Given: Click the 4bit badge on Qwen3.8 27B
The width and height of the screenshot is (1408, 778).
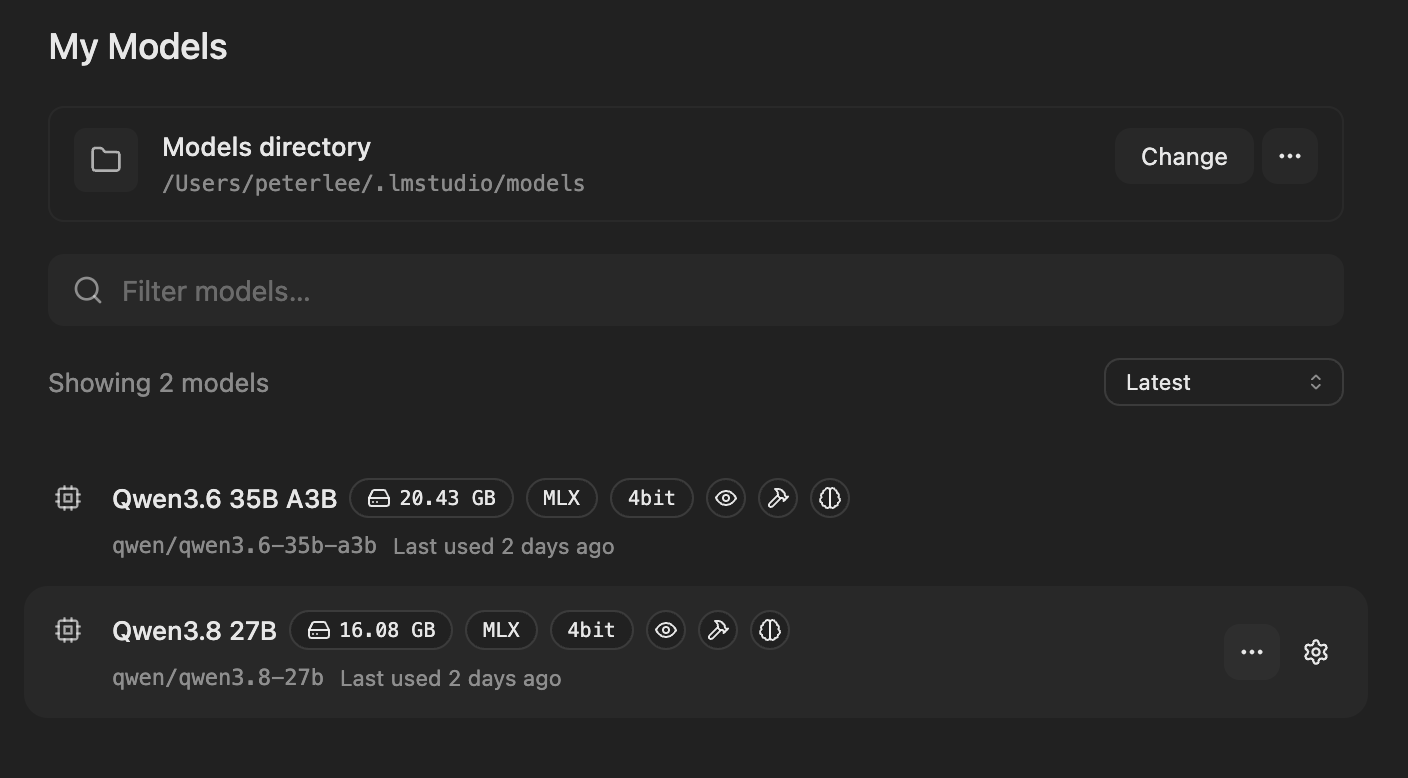Looking at the screenshot, I should tap(591, 630).
